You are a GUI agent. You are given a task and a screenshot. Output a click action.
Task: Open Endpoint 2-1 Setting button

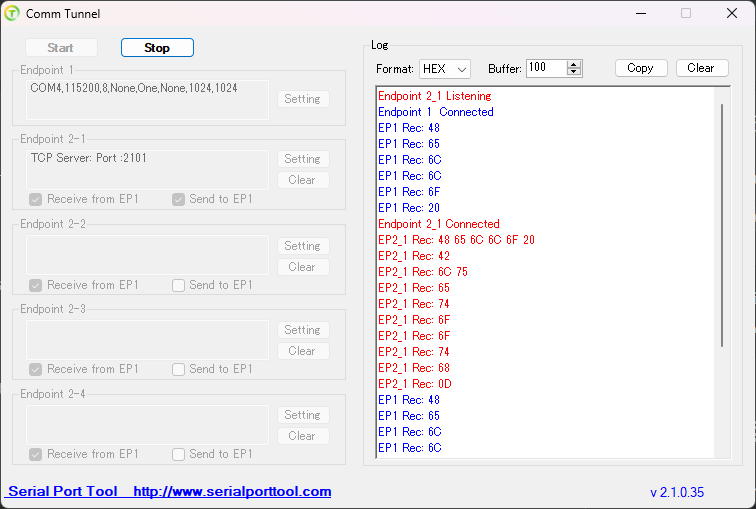point(303,159)
